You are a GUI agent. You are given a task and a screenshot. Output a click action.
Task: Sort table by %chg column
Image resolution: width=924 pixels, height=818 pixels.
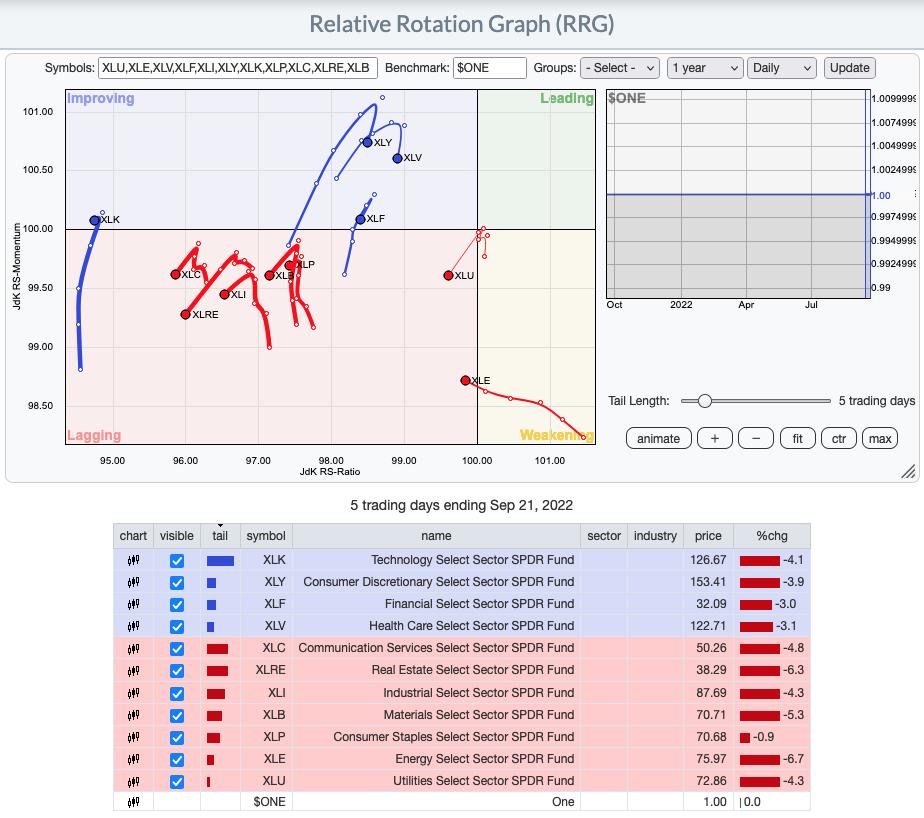(x=771, y=536)
